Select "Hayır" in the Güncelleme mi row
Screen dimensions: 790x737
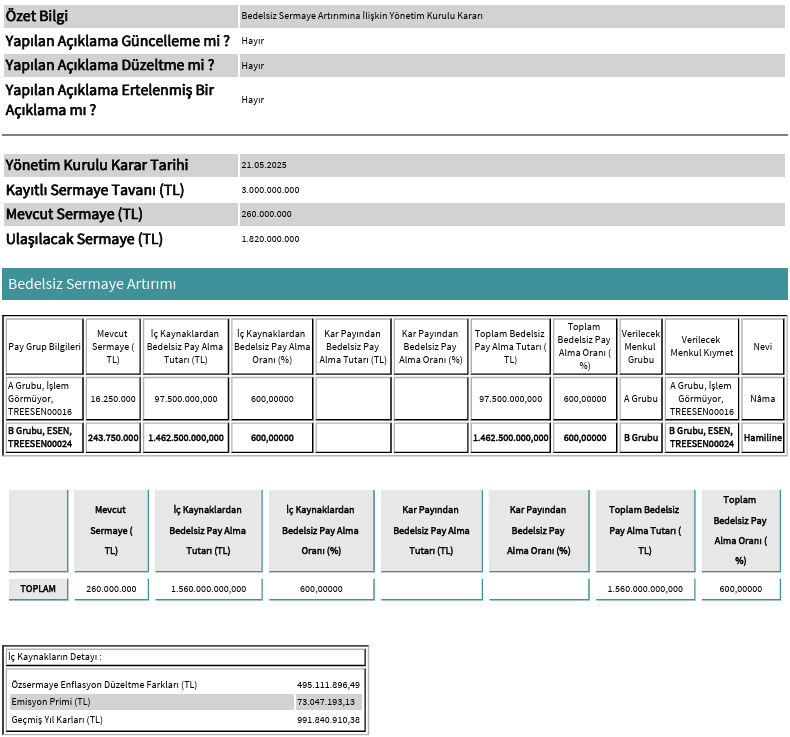(x=252, y=41)
